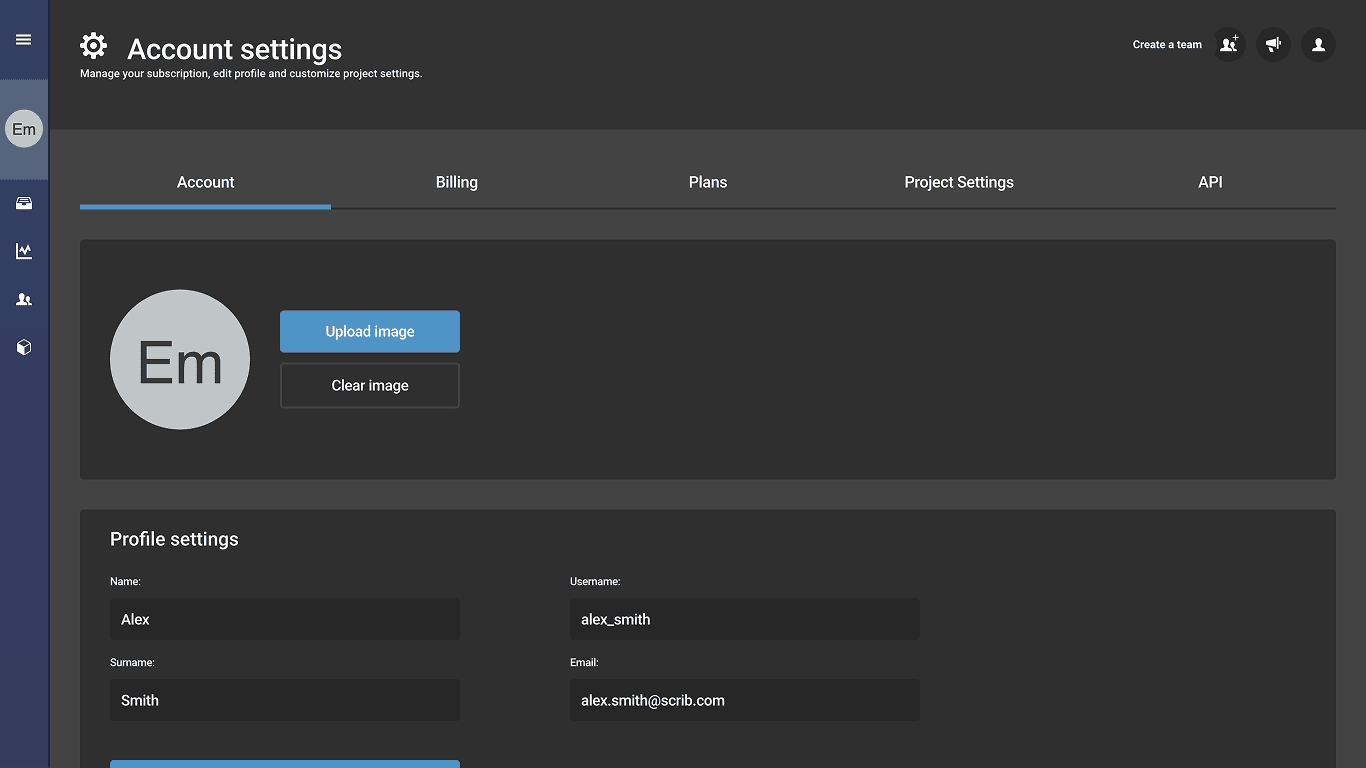1366x768 pixels.
Task: Switch to the Billing tab
Action: pos(456,182)
